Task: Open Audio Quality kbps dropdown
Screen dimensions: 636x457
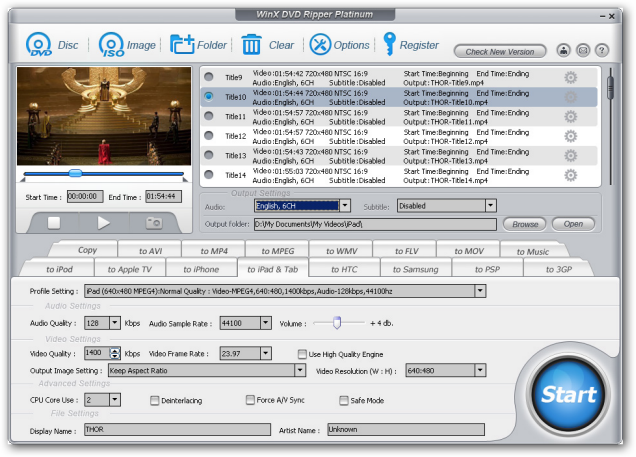Action: point(115,323)
